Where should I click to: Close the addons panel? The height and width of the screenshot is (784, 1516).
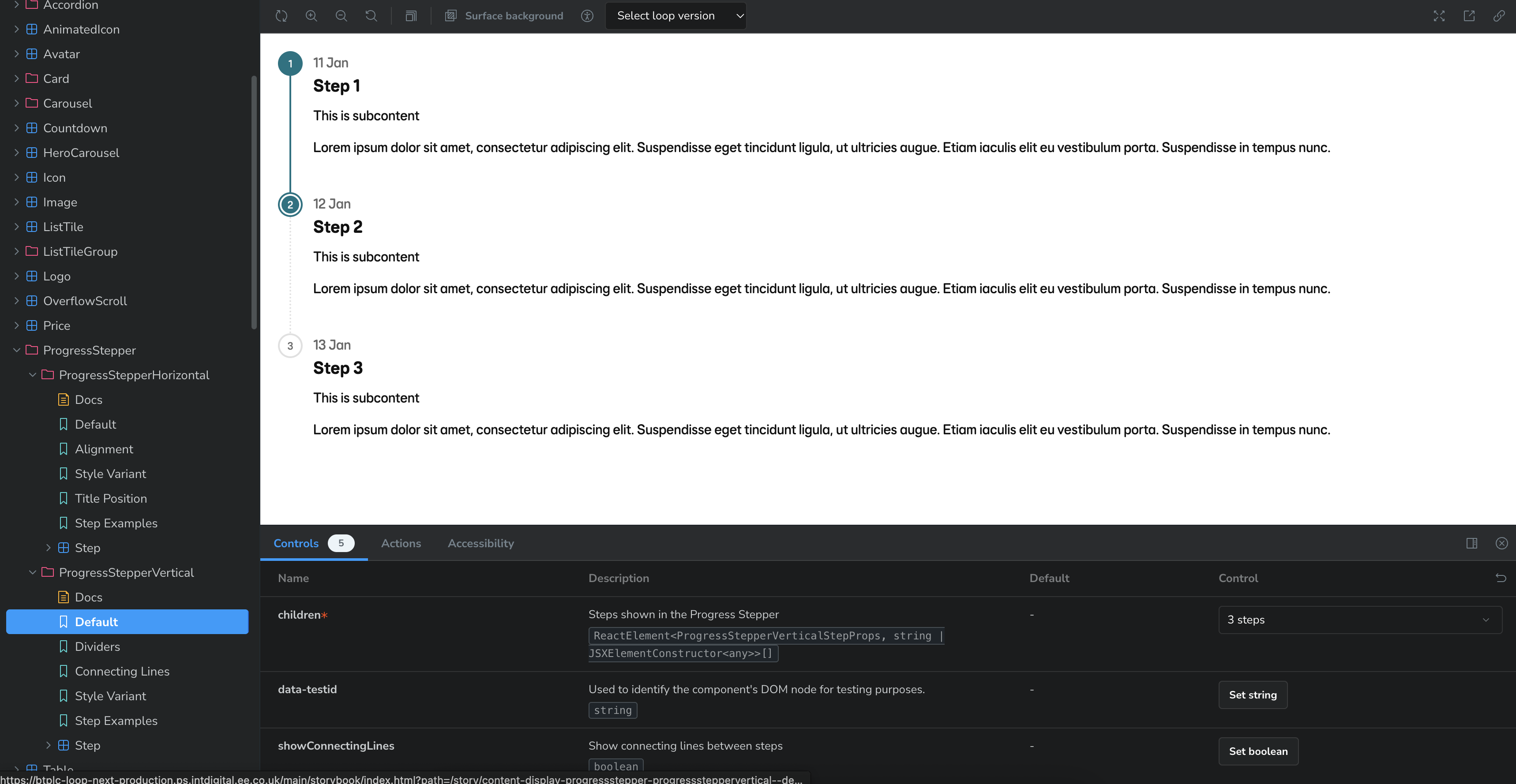1502,543
